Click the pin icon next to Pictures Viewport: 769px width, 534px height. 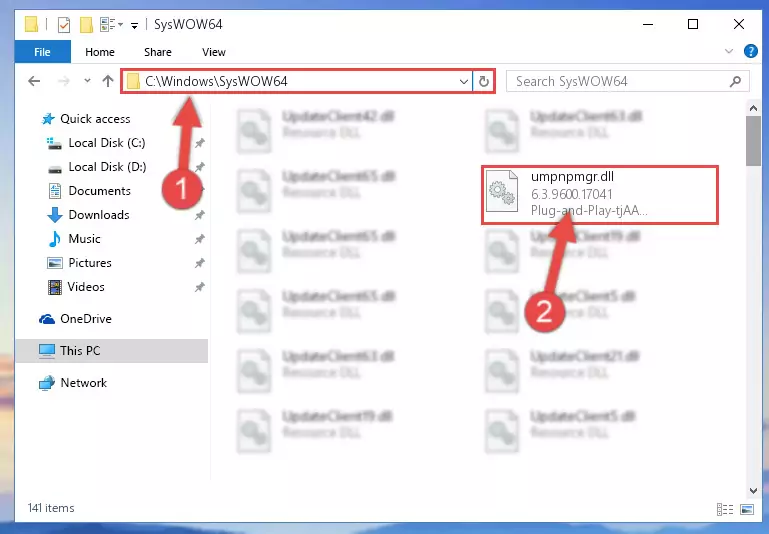[200, 263]
